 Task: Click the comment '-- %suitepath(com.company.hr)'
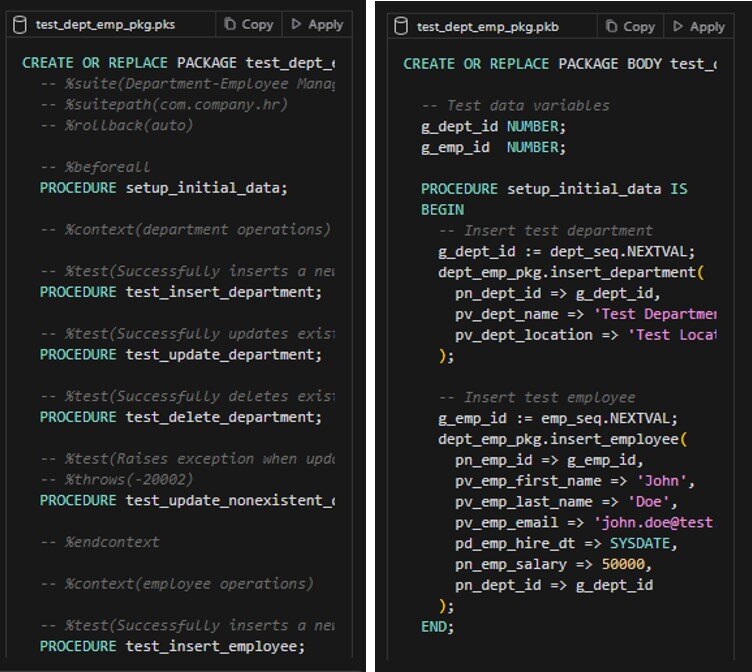[164, 105]
